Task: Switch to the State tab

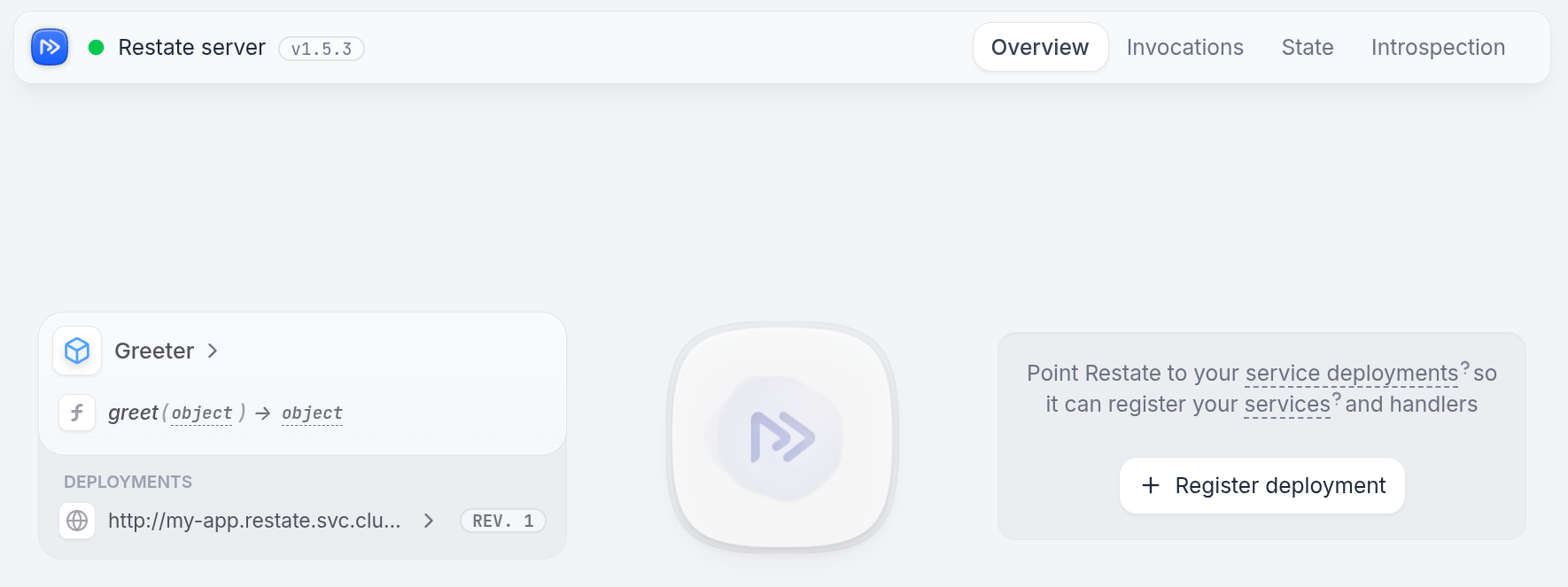Action: click(x=1307, y=47)
